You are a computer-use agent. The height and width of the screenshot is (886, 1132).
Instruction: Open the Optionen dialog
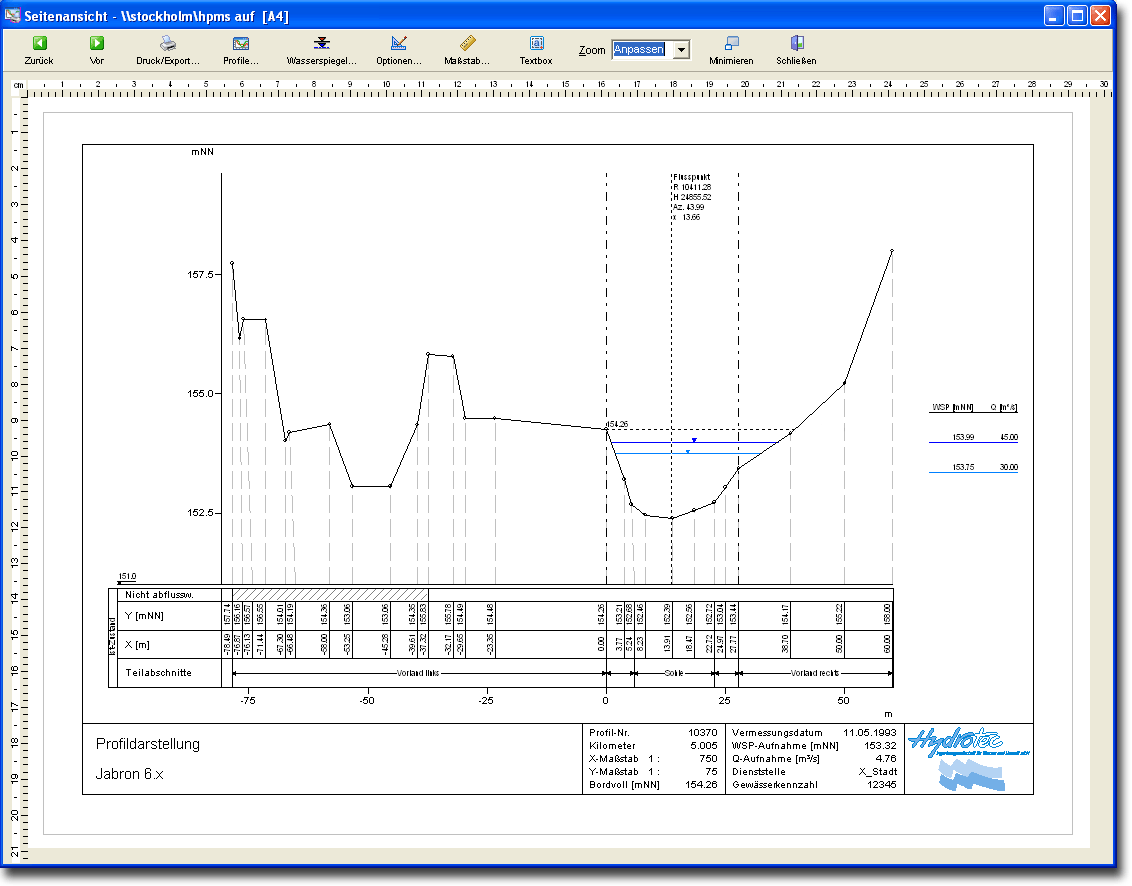click(399, 51)
